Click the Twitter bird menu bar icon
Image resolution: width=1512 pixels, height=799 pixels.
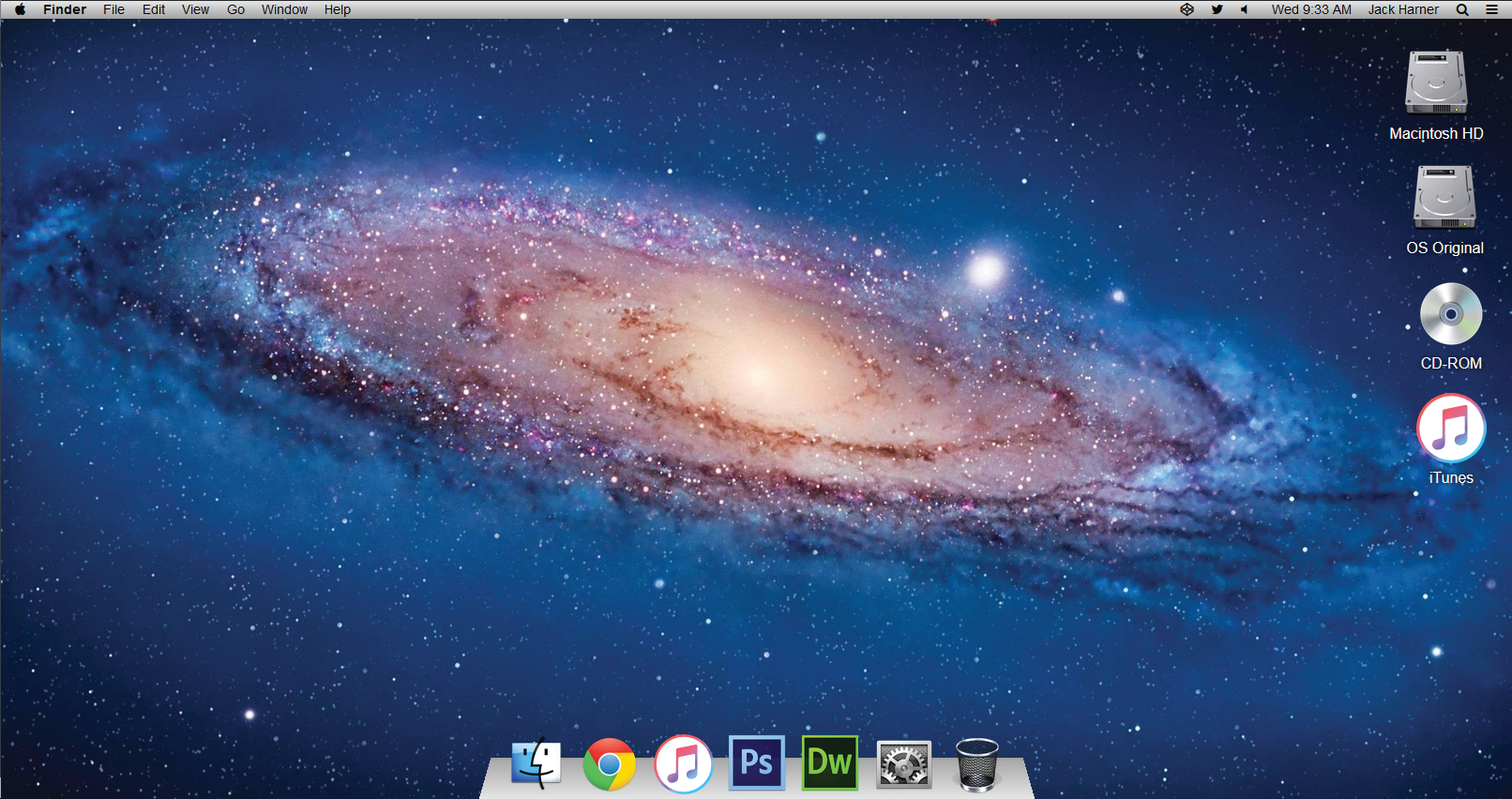tap(1217, 9)
